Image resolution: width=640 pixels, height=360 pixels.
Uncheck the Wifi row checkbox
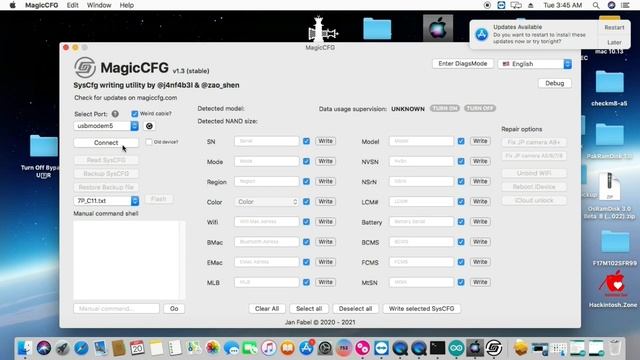tap(306, 222)
